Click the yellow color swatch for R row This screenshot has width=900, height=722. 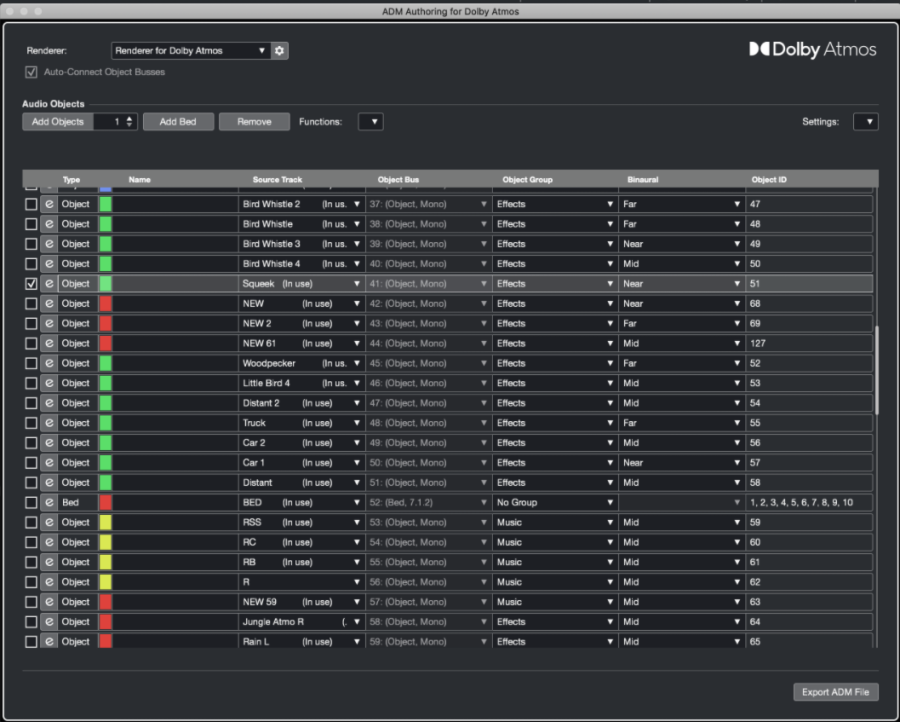pos(106,582)
